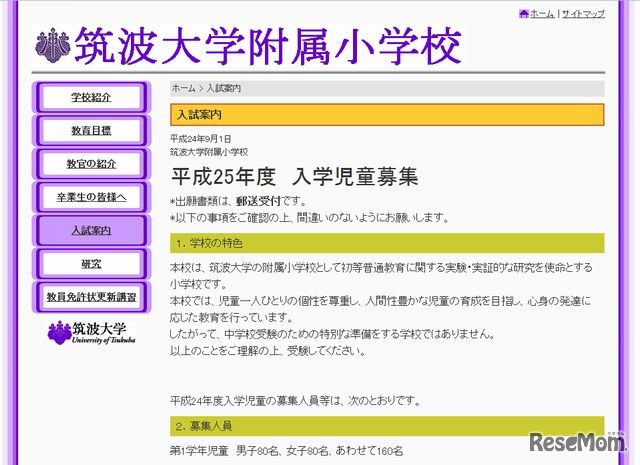Screen dimensions: 640x465
Task: Select 入試案内 in the sidebar menu
Action: click(92, 231)
